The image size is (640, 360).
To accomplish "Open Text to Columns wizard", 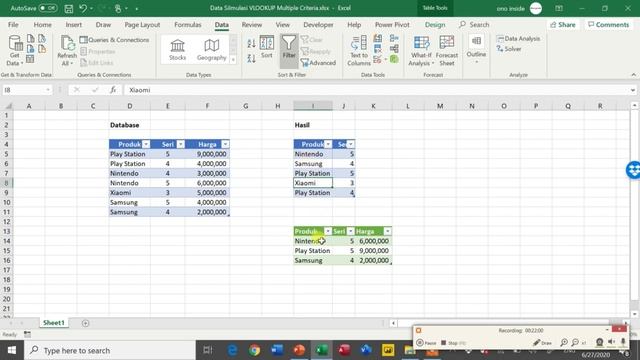I will click(x=359, y=51).
